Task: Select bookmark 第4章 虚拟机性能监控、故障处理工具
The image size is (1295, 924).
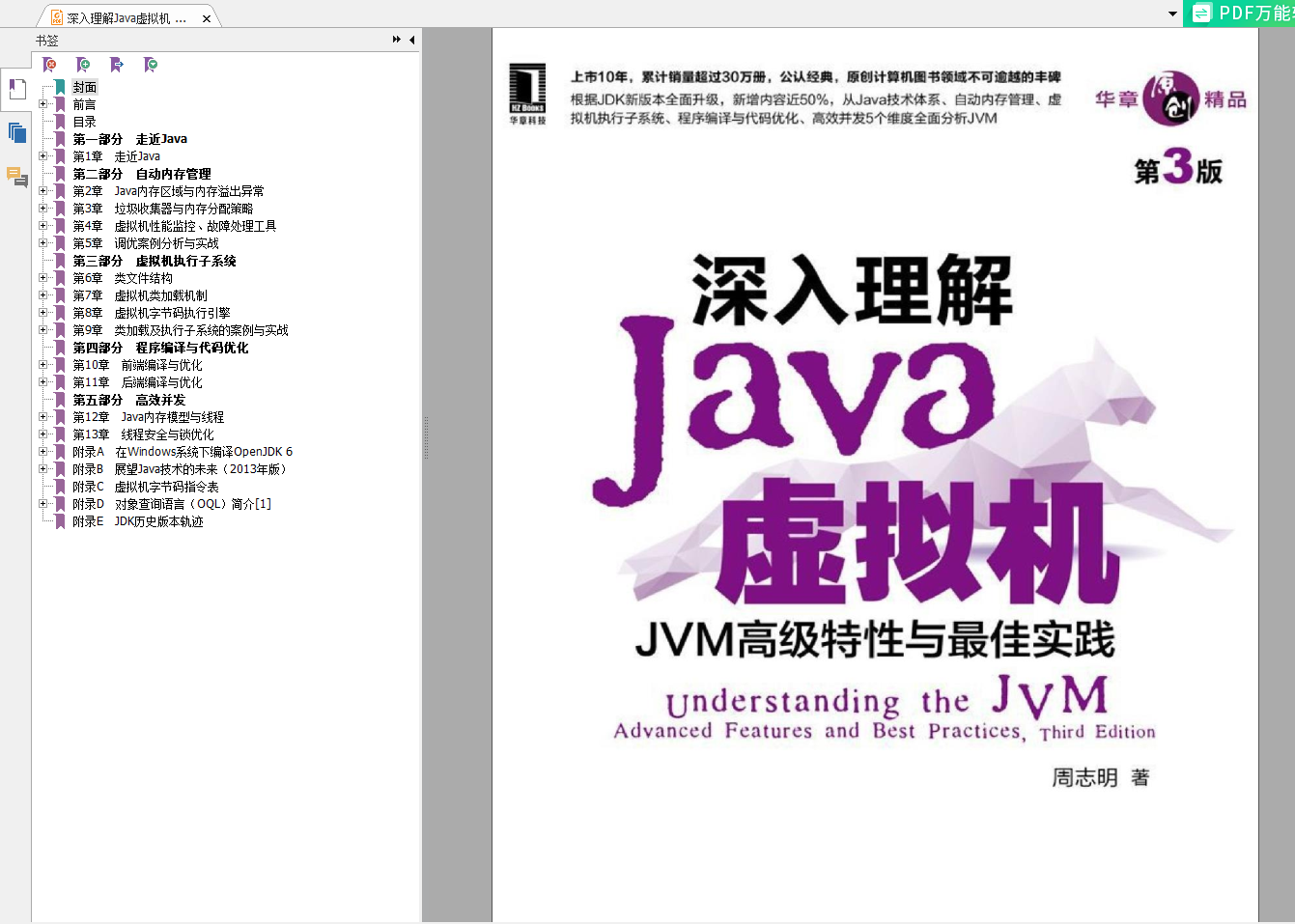Action: [x=175, y=226]
